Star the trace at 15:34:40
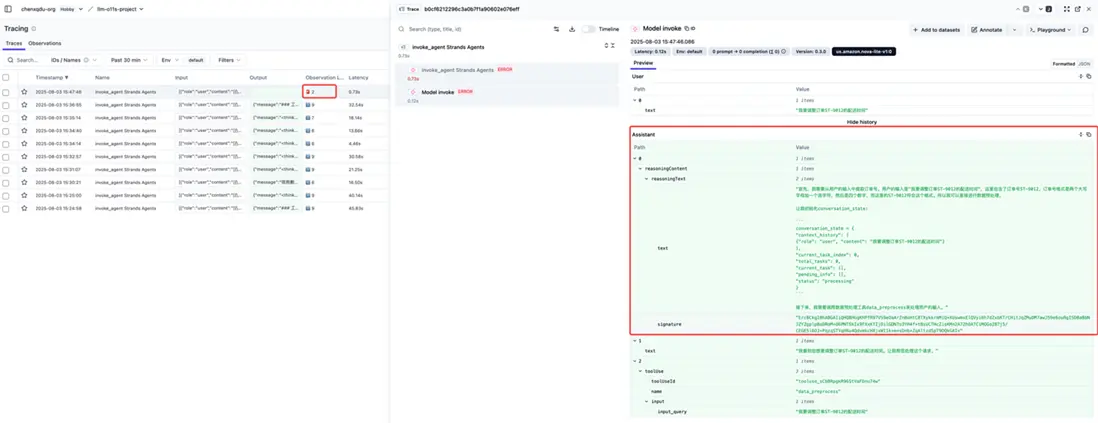Image resolution: width=1098 pixels, height=423 pixels. pyautogui.click(x=24, y=131)
